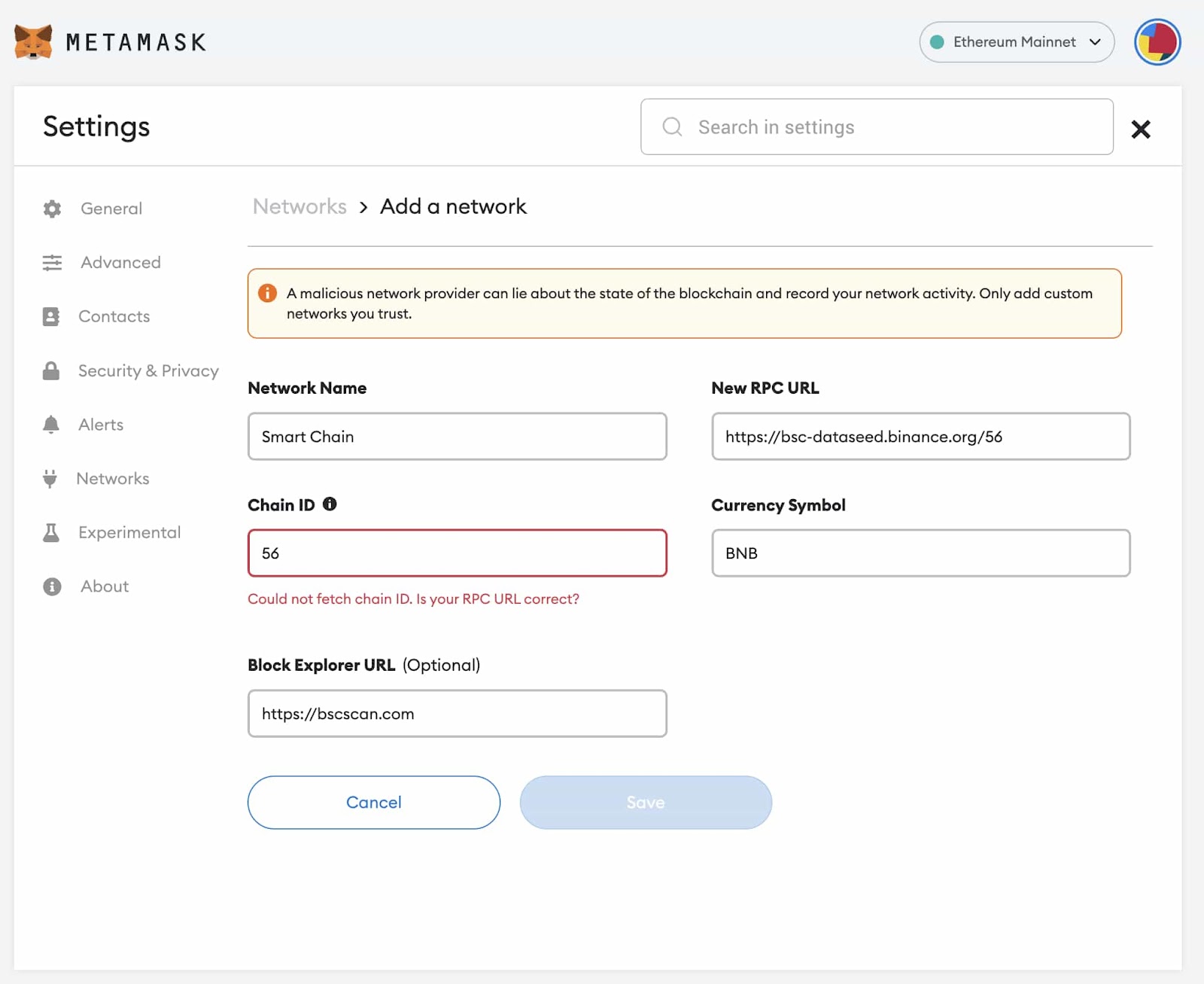Click the 'Could not fetch chain ID' error text
Image resolution: width=1204 pixels, height=984 pixels.
point(413,599)
